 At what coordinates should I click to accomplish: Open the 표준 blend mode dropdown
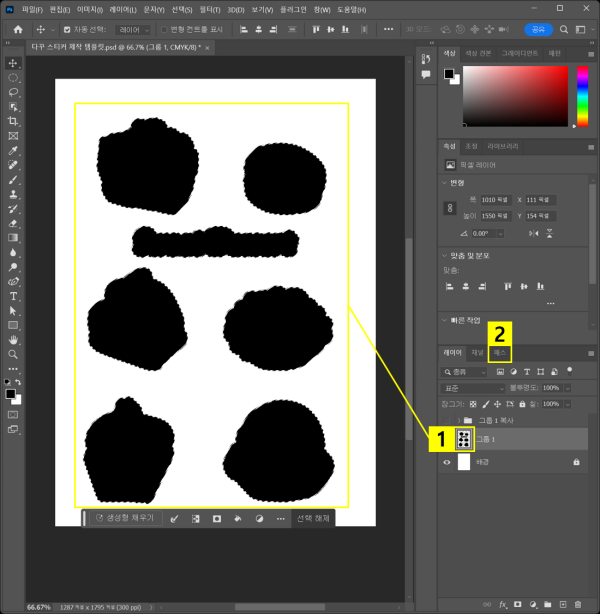point(471,388)
